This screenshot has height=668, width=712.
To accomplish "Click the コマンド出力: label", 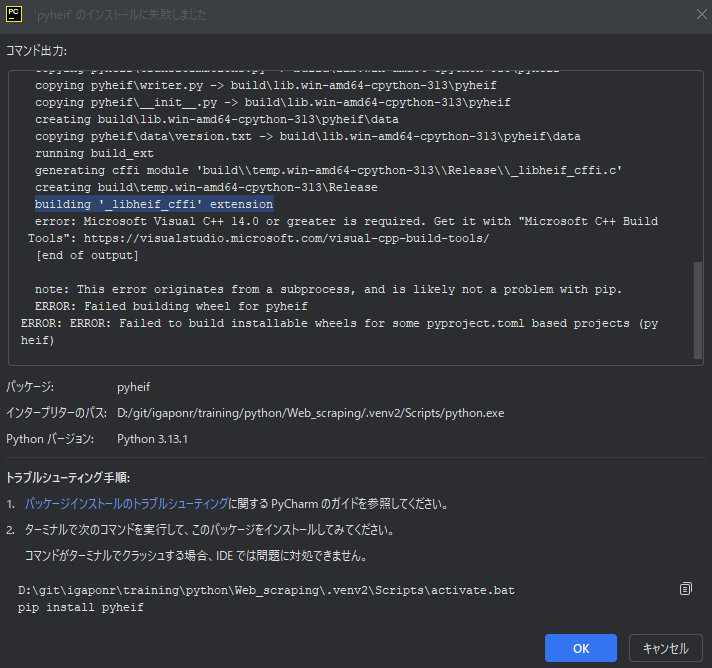I will [x=36, y=51].
